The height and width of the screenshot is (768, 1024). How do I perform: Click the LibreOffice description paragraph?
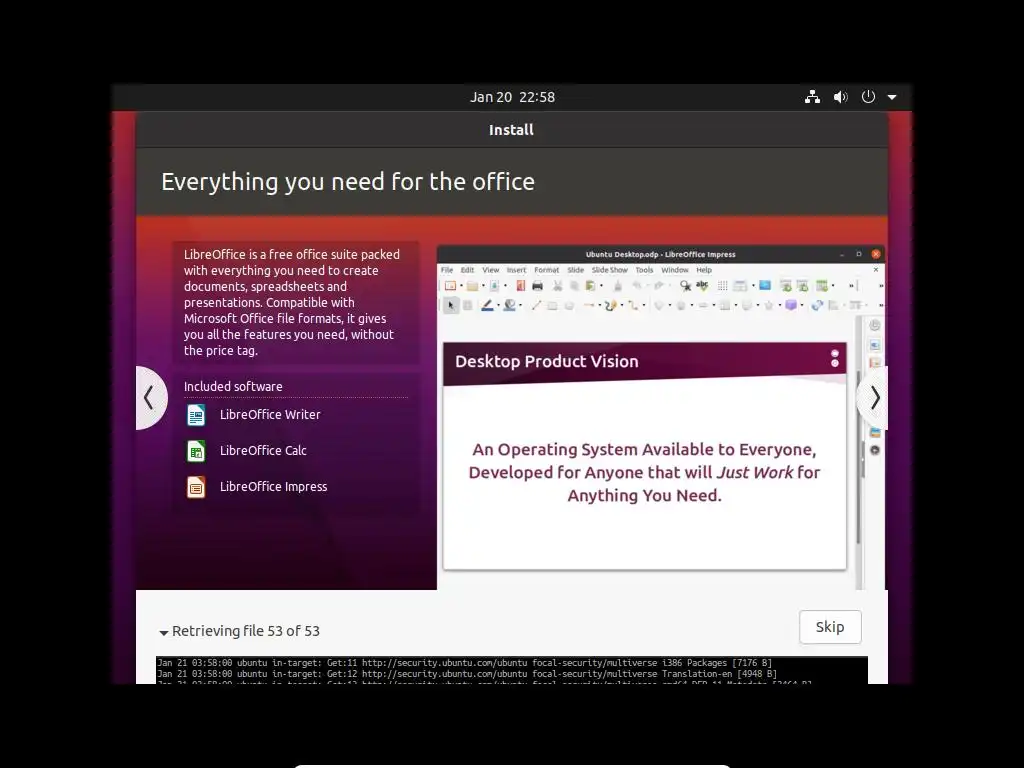click(x=291, y=302)
